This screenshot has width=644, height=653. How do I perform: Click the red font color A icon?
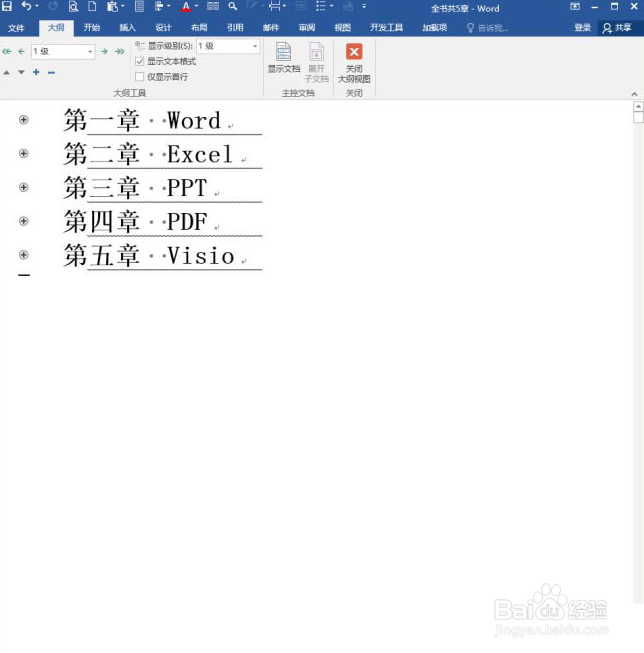pos(186,7)
